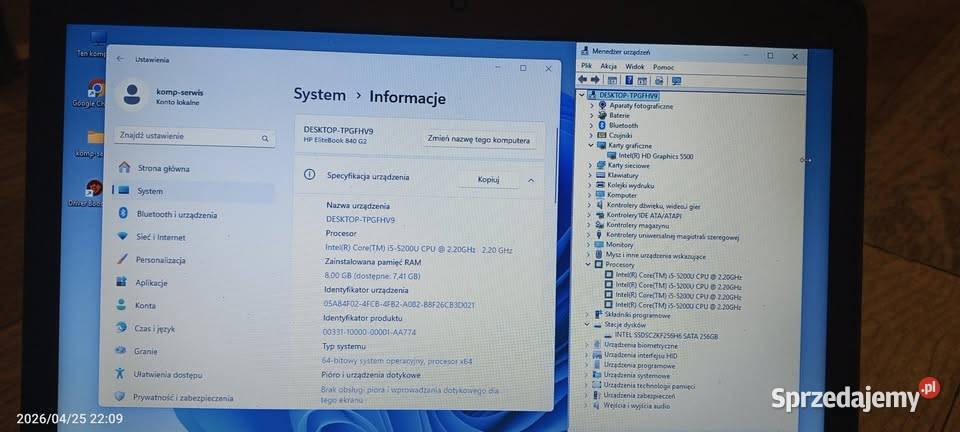
Task: Collapse the Specyfikacja urządzenia section chevron
Action: [x=531, y=180]
